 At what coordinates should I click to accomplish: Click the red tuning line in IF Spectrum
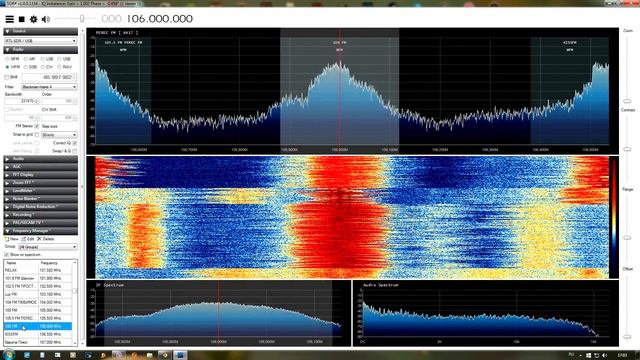pos(218,312)
